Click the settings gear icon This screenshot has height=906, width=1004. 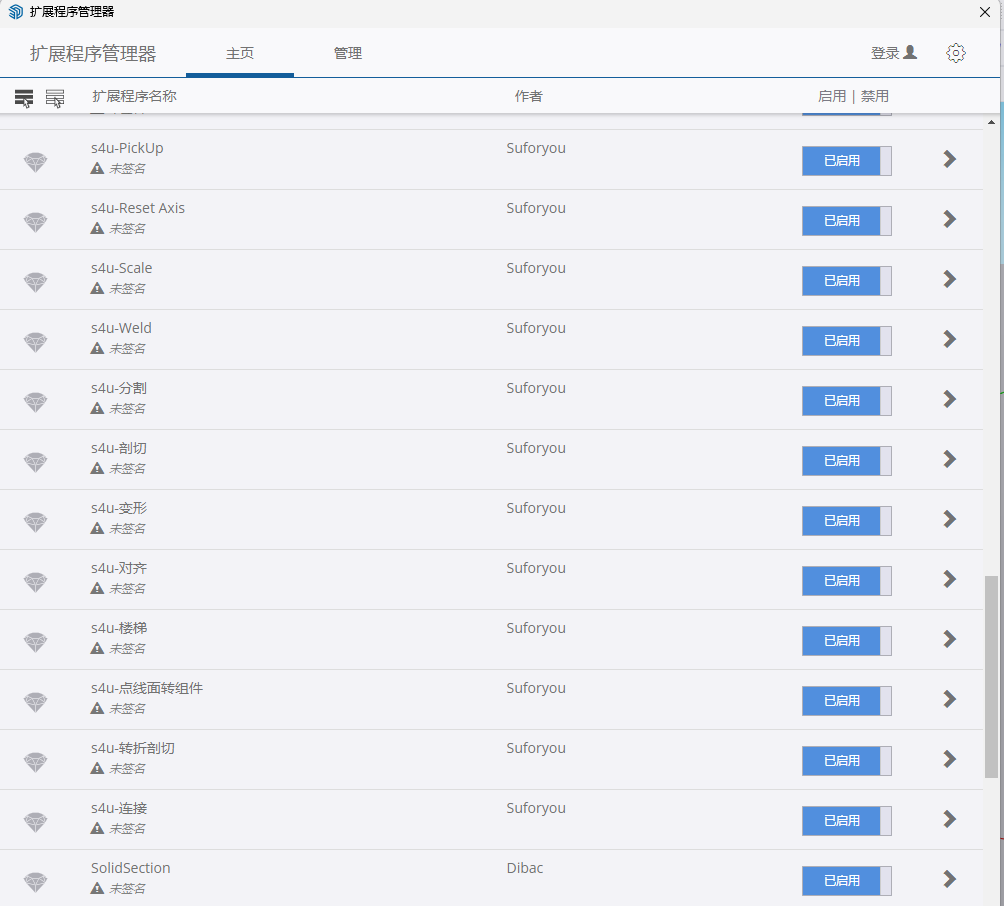click(955, 53)
